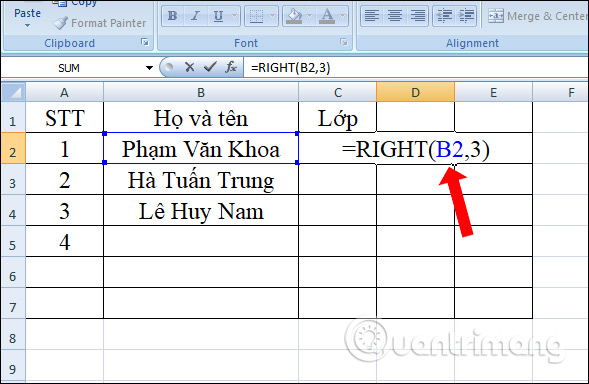
Task: Select row 4 header
Action: (13, 210)
